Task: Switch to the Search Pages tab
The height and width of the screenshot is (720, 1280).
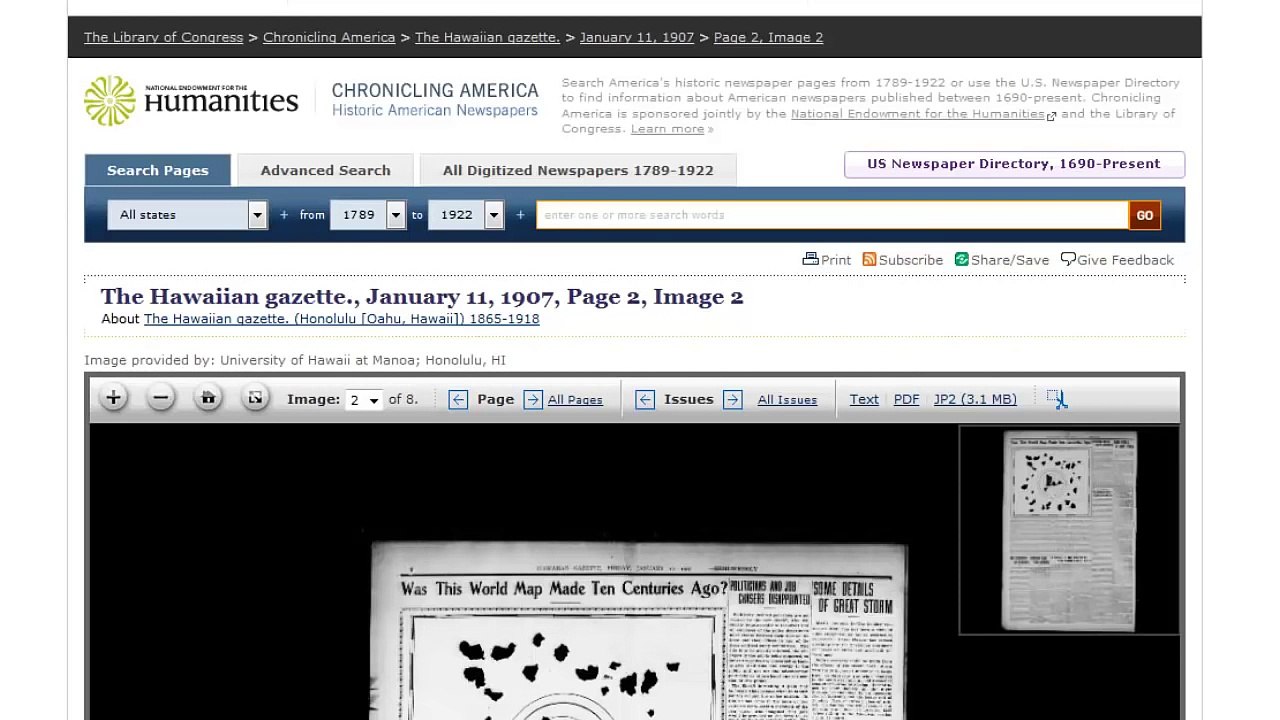Action: coord(158,170)
